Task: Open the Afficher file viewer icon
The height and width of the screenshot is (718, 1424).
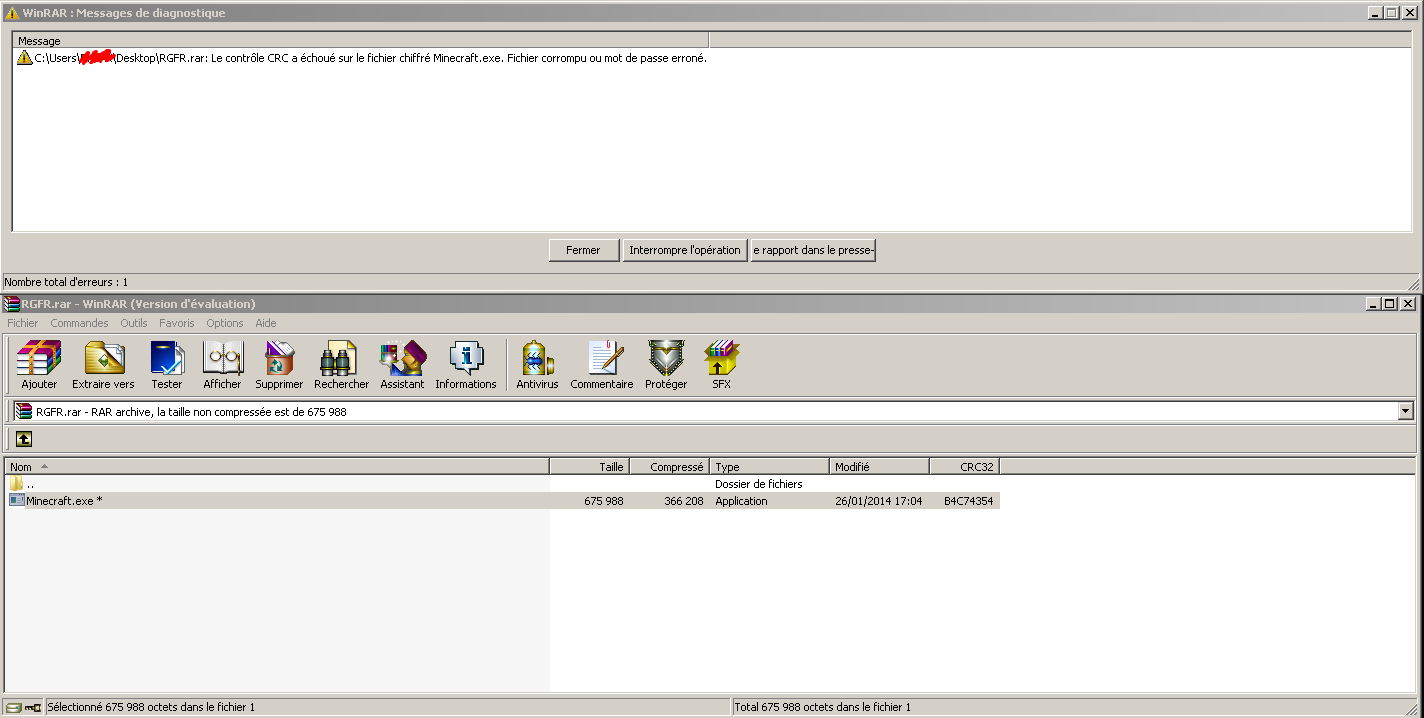Action: point(222,364)
